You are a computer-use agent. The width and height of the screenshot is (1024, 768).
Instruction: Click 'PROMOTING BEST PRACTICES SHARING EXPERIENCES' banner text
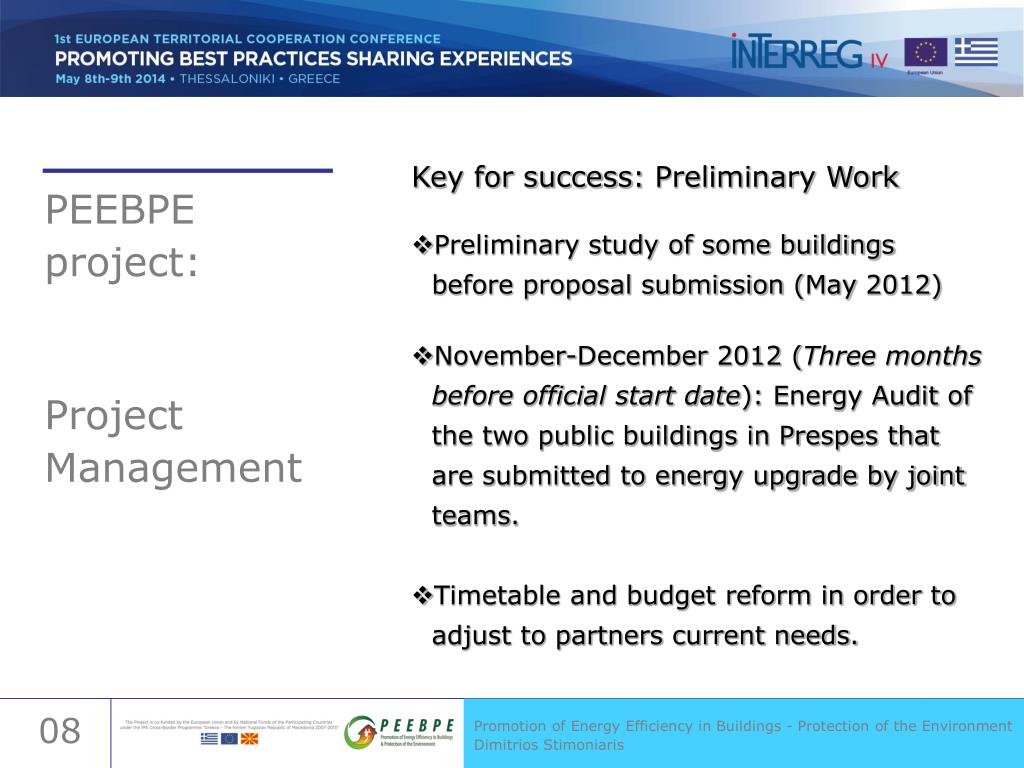pos(313,59)
